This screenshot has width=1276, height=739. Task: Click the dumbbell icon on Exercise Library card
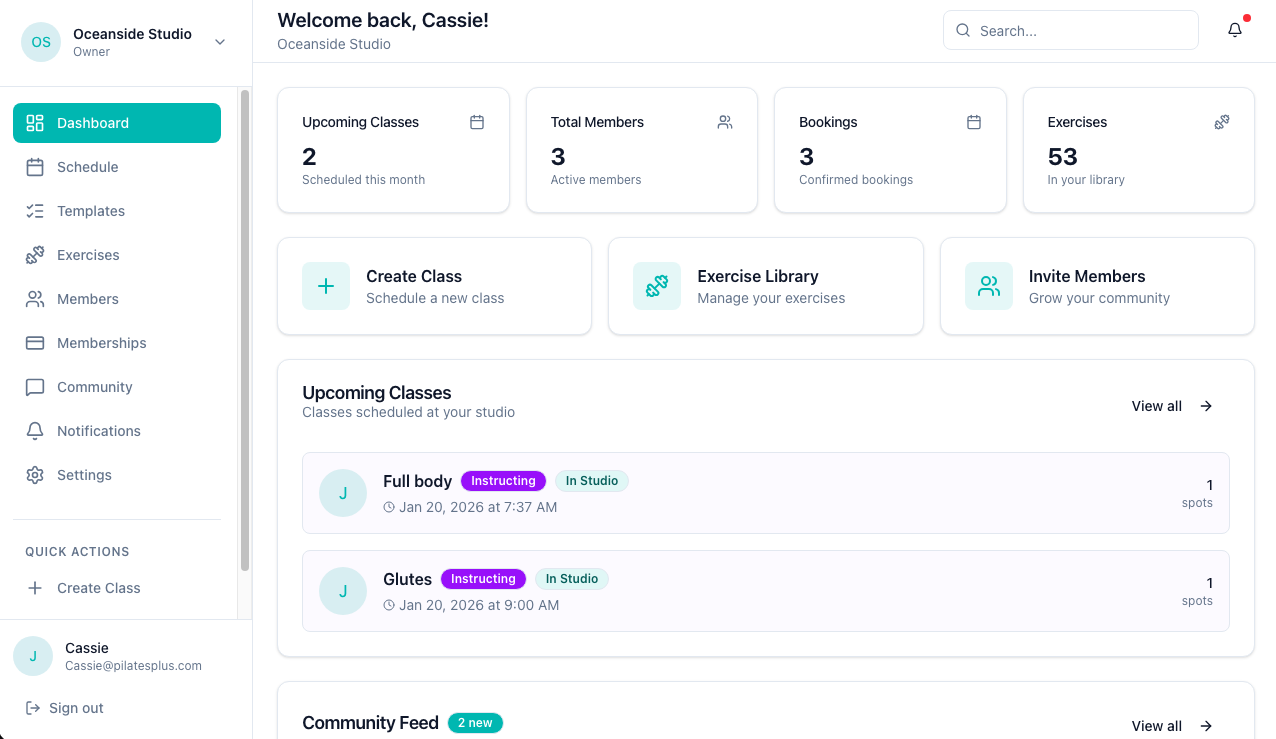tap(656, 286)
